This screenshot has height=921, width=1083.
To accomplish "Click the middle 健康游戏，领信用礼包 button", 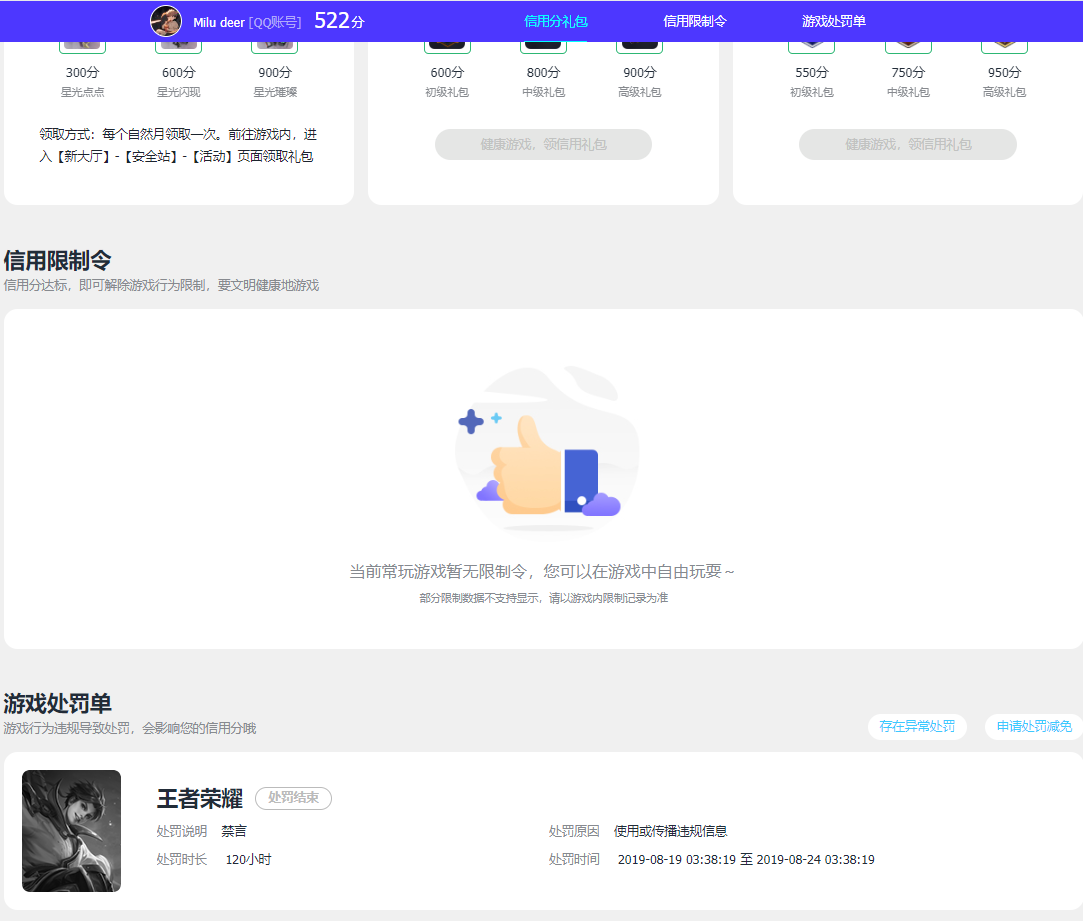I will pos(543,144).
